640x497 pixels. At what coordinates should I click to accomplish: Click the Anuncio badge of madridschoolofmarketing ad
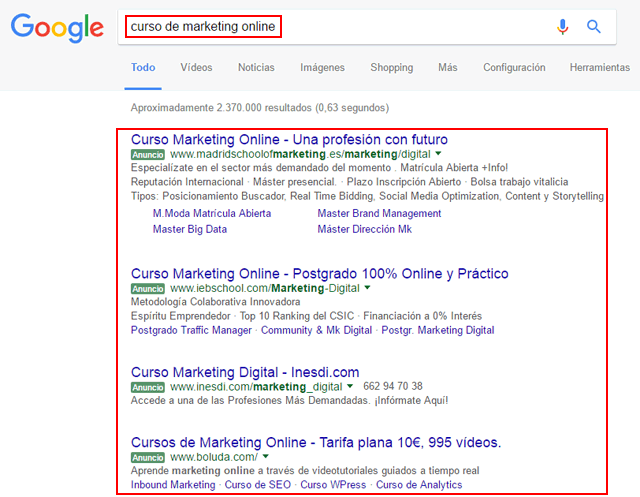coord(148,155)
